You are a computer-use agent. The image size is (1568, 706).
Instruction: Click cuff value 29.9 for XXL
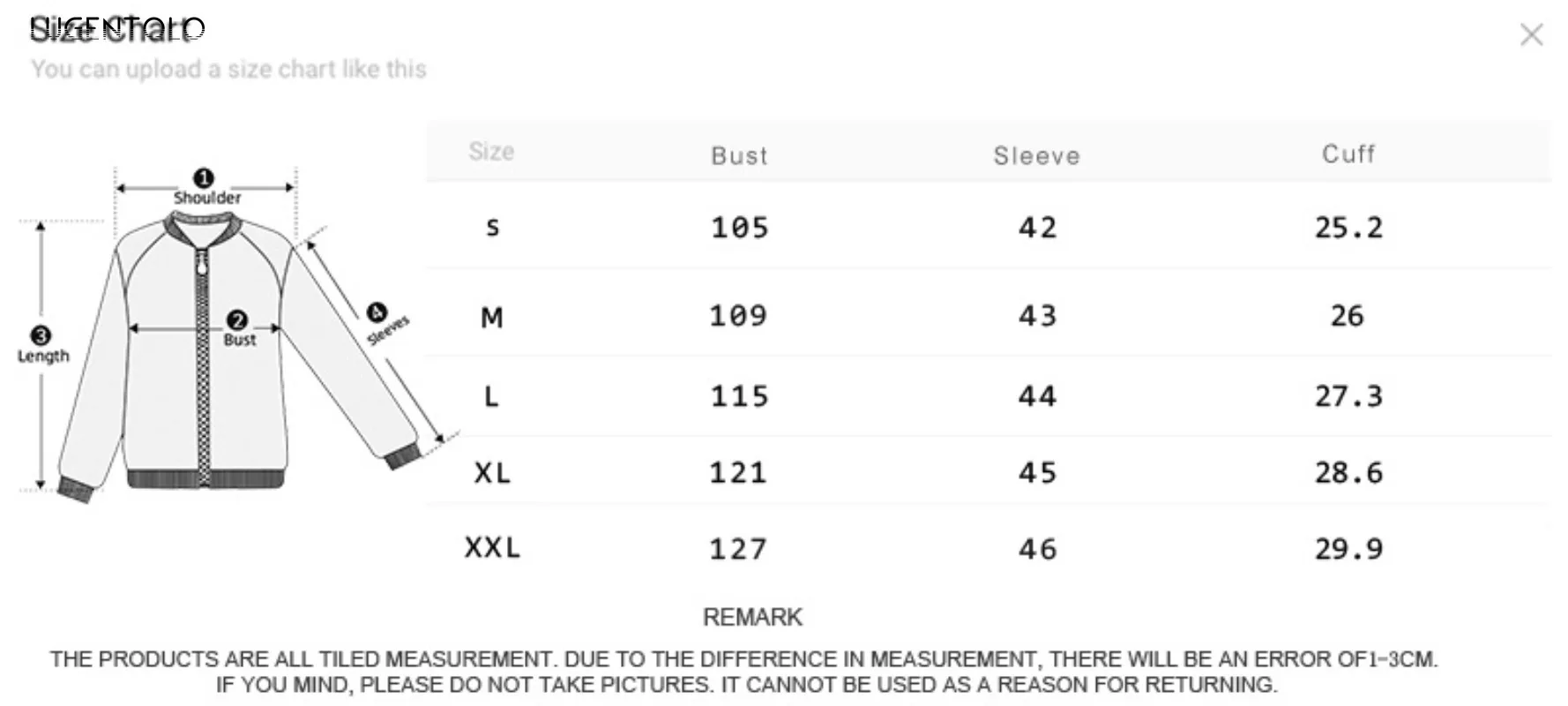pos(1348,549)
